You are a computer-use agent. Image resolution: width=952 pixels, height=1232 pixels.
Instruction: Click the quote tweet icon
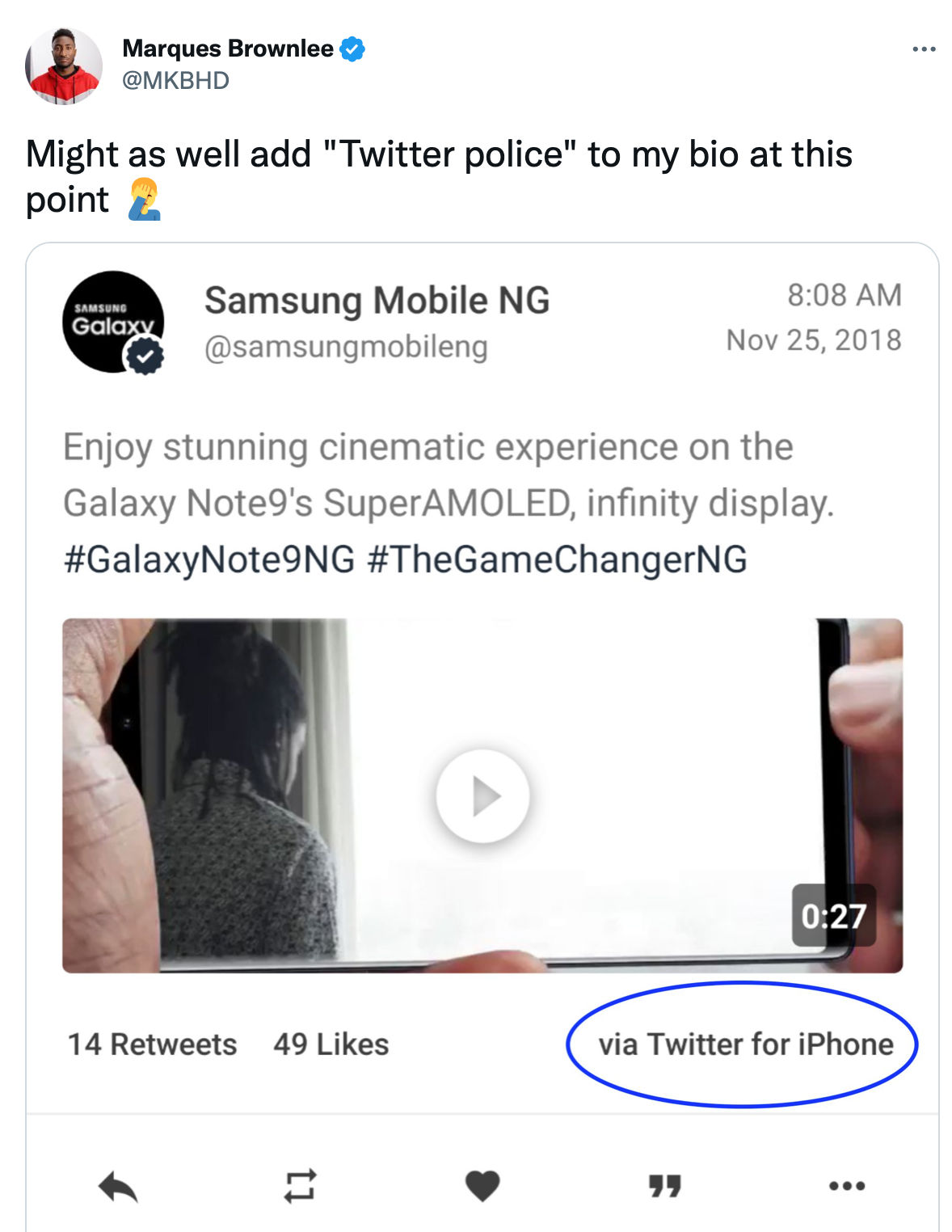pyautogui.click(x=664, y=1186)
